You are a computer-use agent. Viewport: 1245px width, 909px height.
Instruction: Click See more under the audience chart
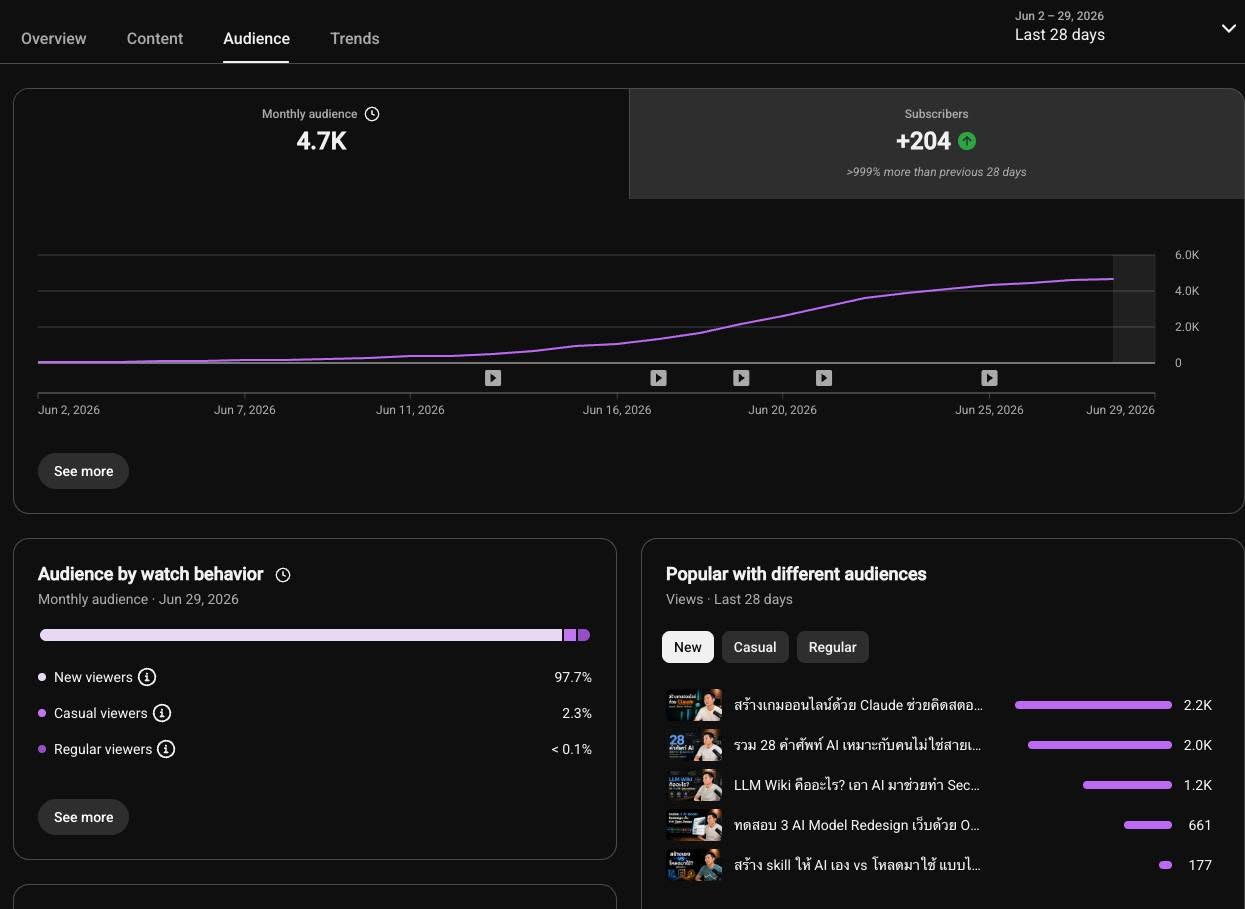(84, 471)
